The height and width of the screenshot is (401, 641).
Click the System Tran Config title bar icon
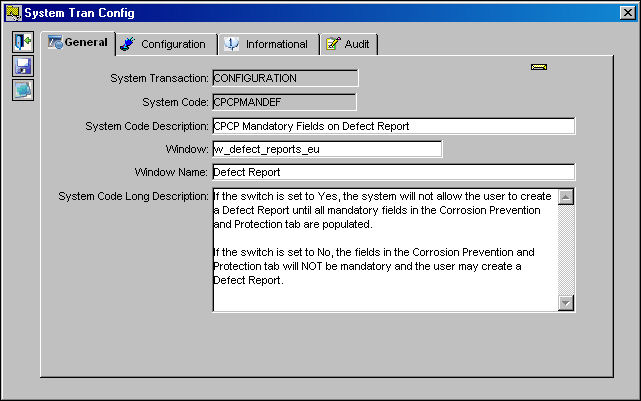coord(13,13)
